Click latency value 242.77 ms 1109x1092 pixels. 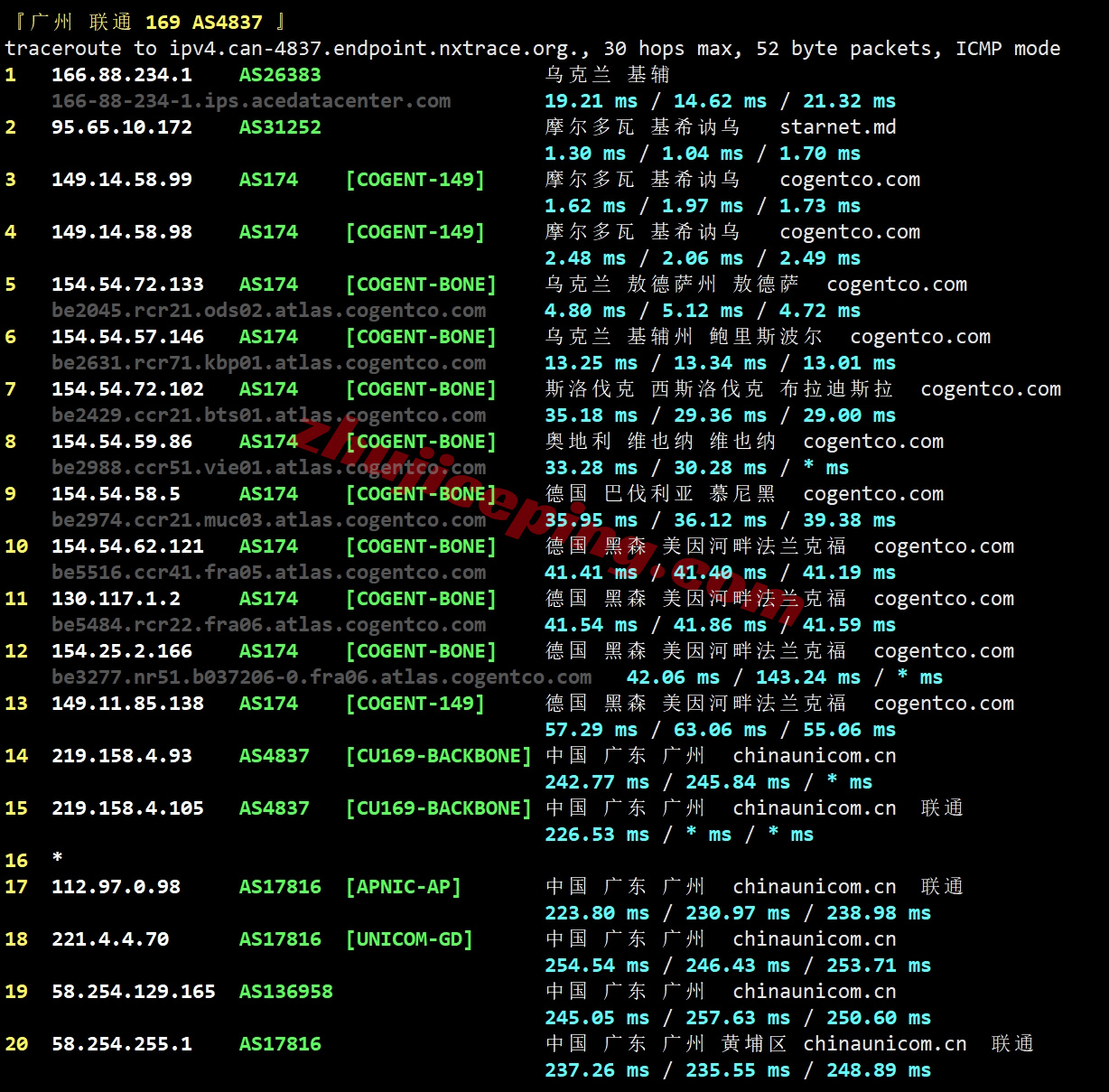[597, 782]
